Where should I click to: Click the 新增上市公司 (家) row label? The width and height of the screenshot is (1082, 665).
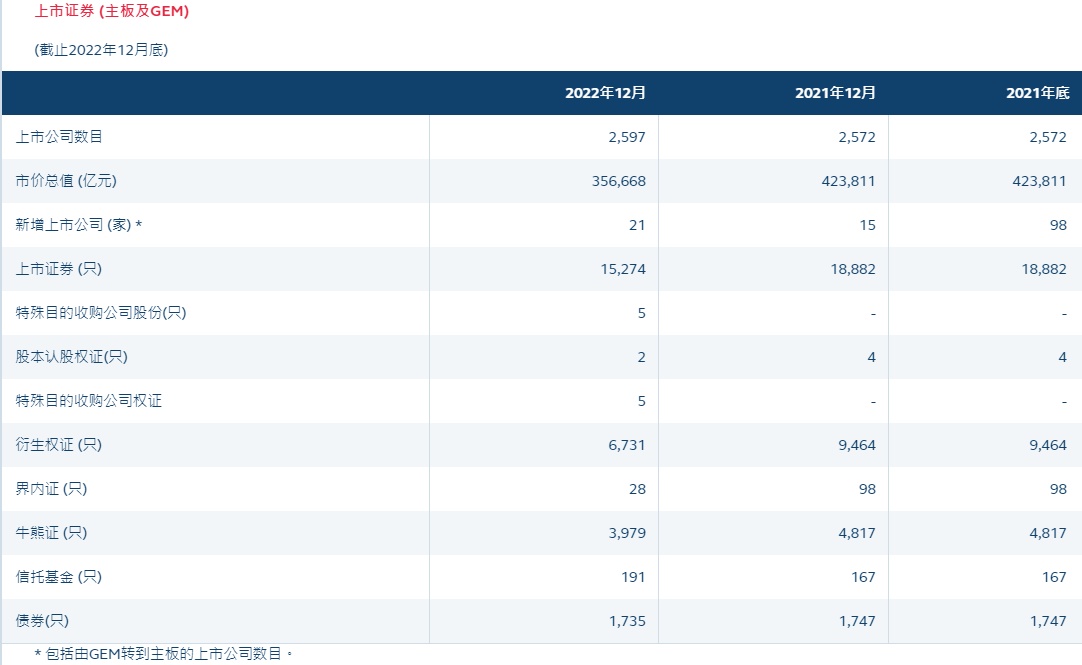pyautogui.click(x=79, y=225)
